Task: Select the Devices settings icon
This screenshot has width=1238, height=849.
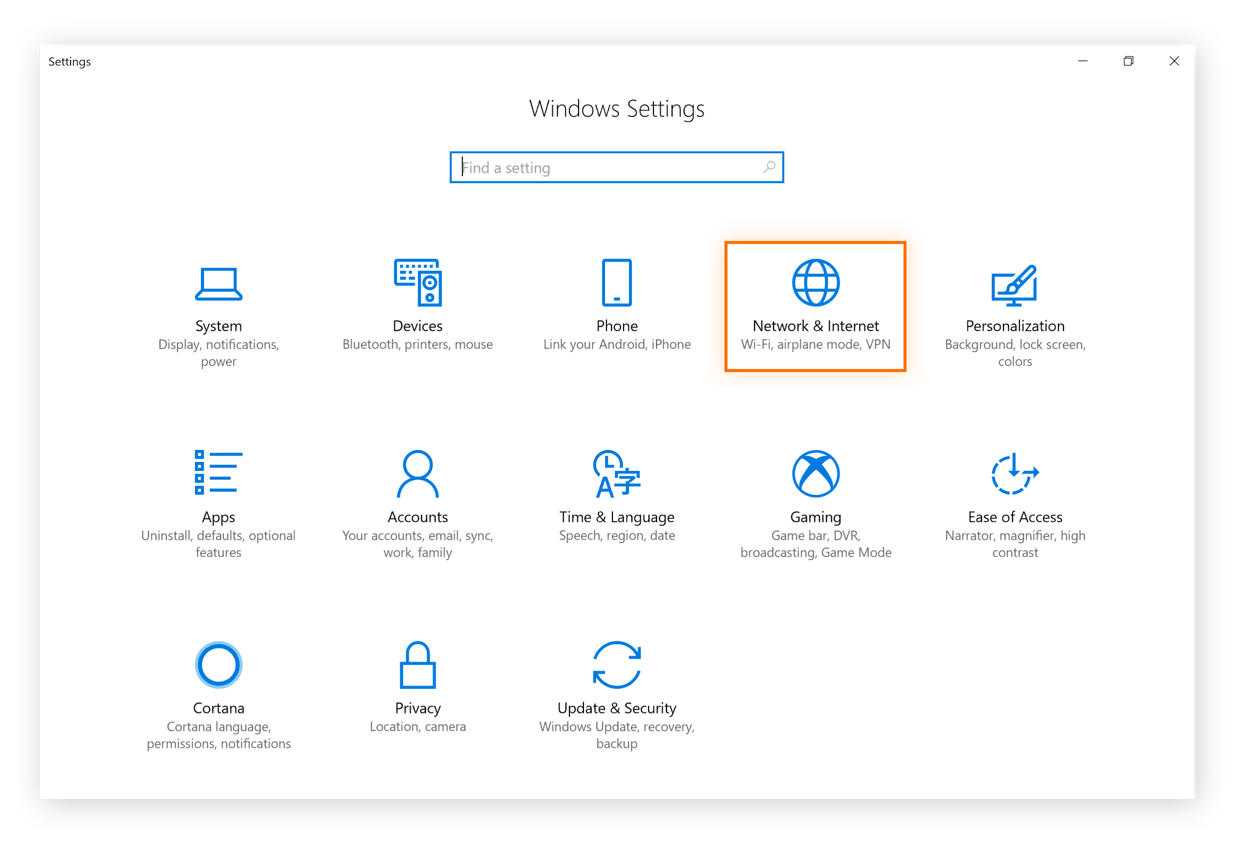Action: pos(417,282)
